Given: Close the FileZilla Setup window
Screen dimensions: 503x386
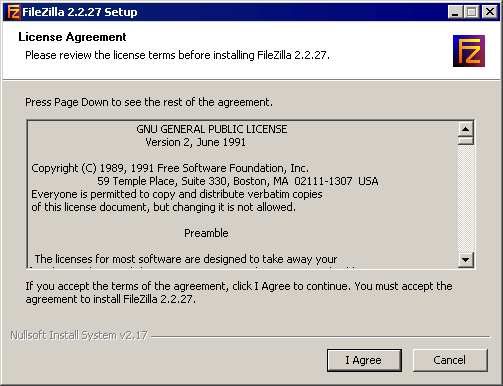Looking at the screenshot, I should [490, 12].
